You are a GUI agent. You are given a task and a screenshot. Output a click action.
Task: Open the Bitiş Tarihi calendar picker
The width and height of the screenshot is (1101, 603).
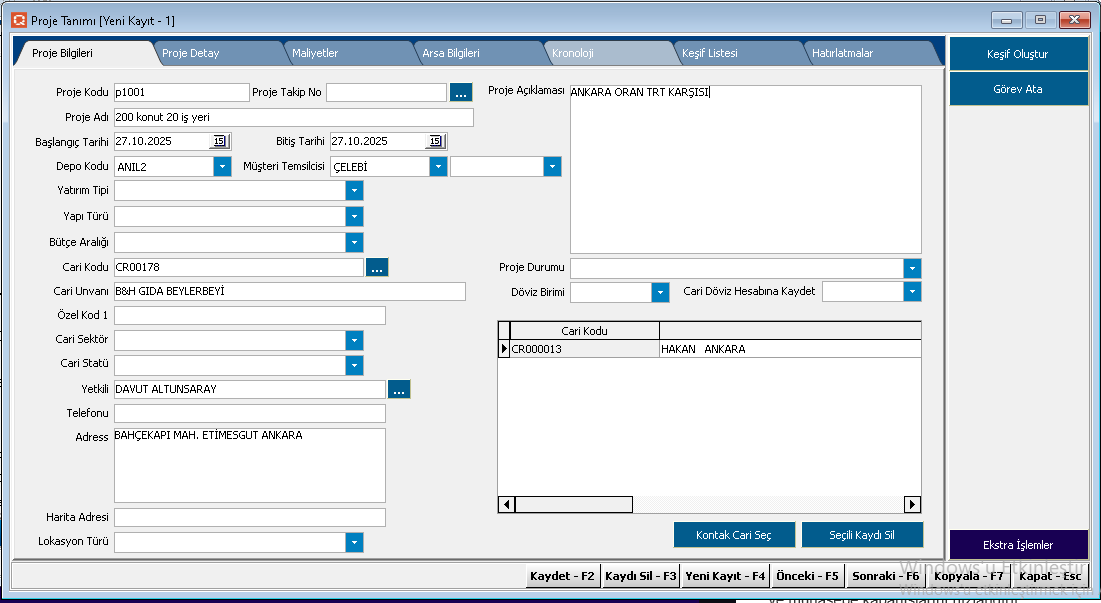point(436,141)
